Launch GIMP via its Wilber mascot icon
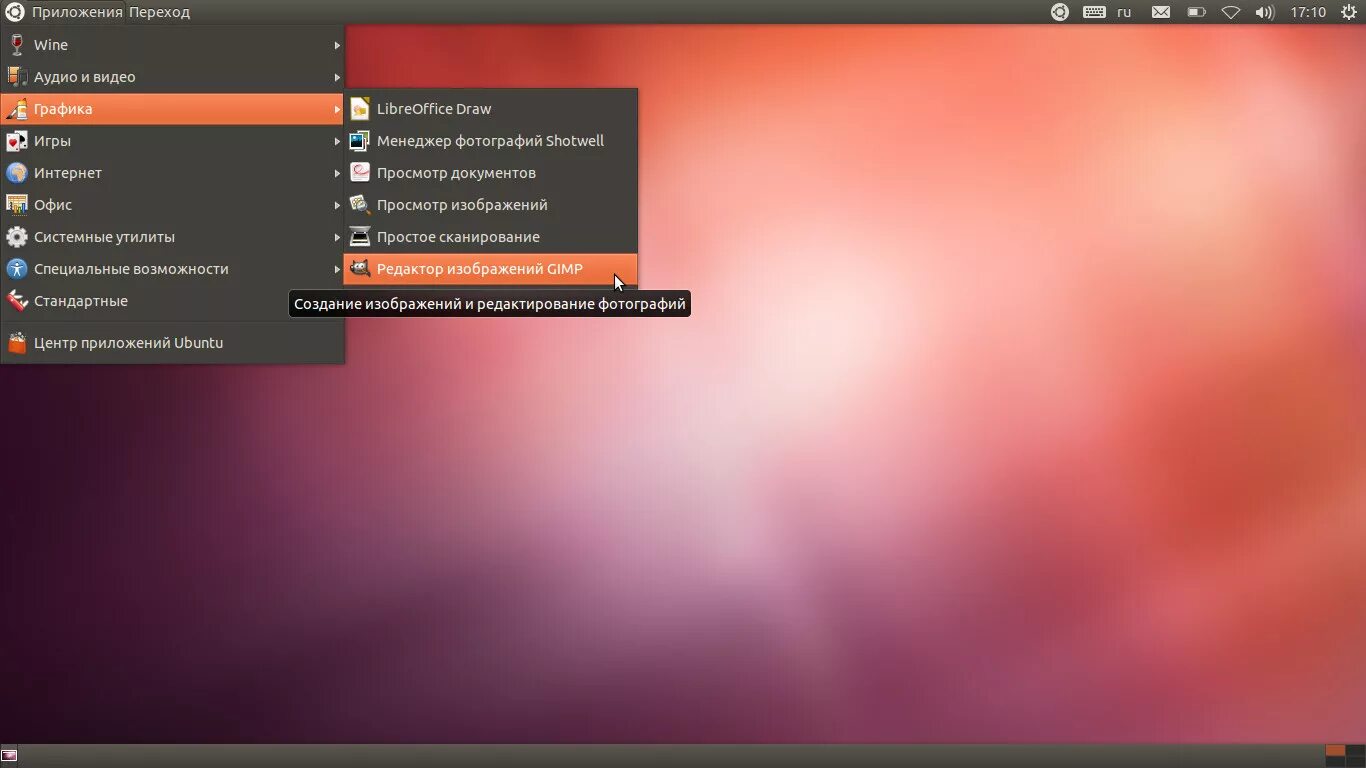The height and width of the screenshot is (768, 1366). (360, 269)
